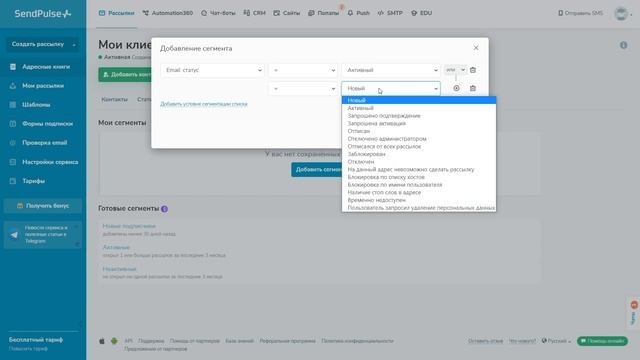Open the Активный value dropdown
This screenshot has height=360, width=640.
pyautogui.click(x=391, y=70)
